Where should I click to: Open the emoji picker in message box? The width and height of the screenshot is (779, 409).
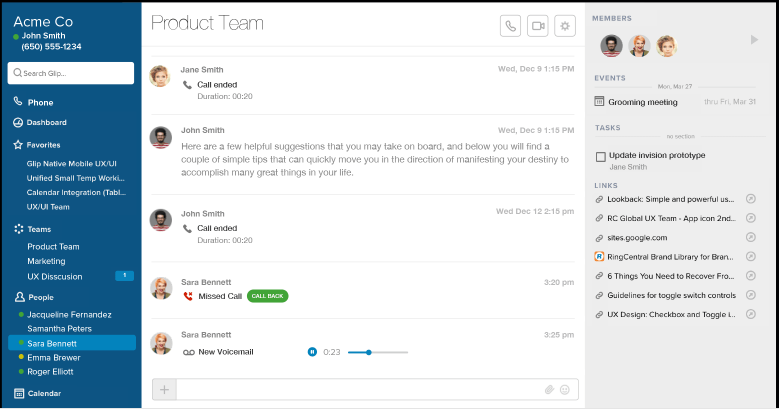565,389
